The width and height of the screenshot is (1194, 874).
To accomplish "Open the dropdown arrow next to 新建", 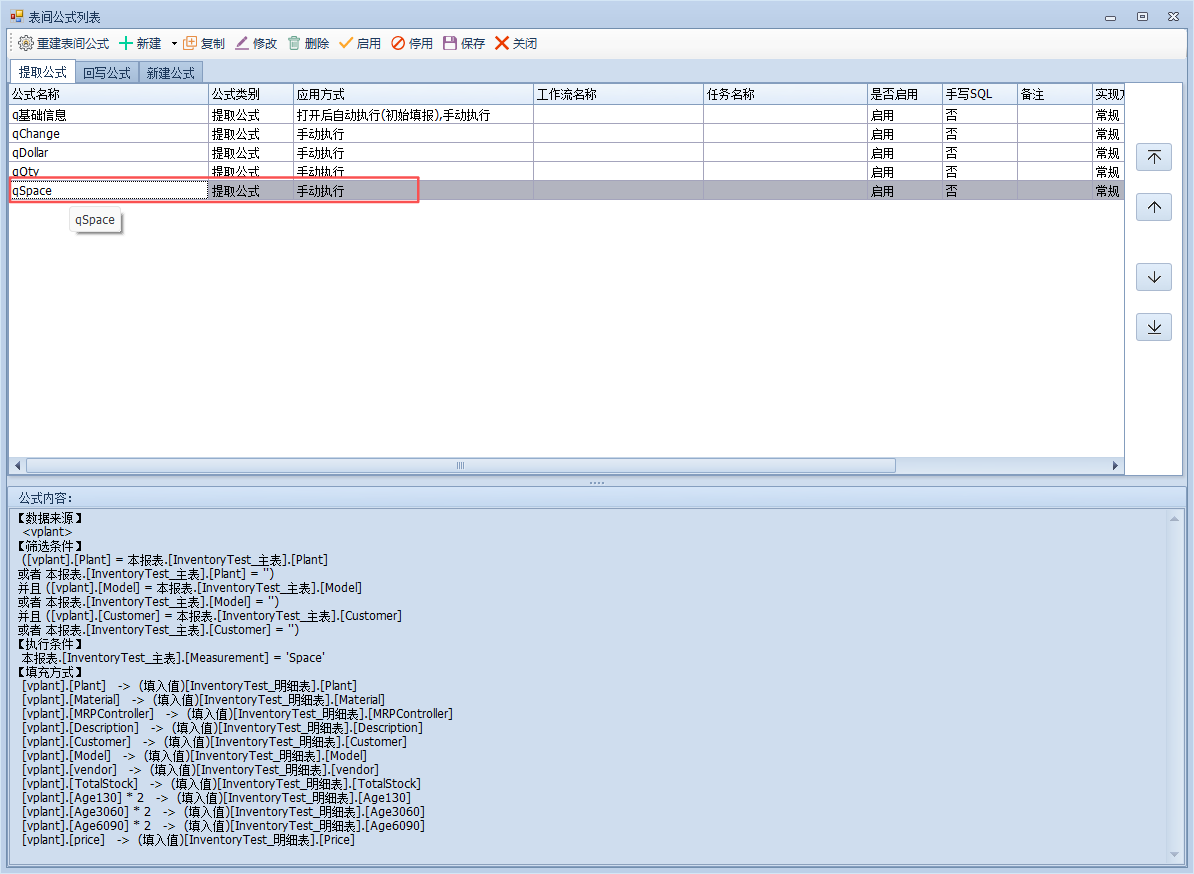I will [x=174, y=43].
